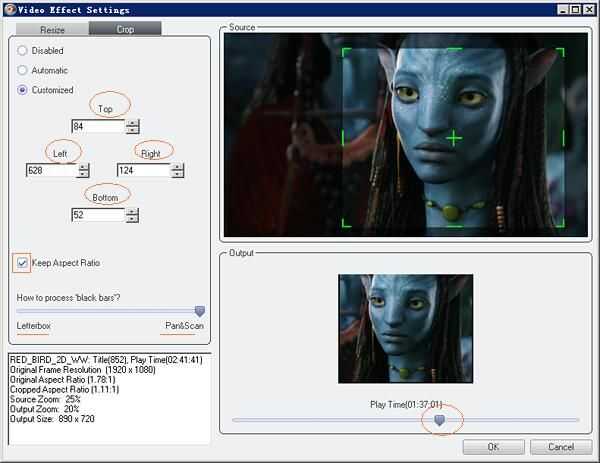Increase the Left crop value
Image resolution: width=600 pixels, height=463 pixels.
pyautogui.click(x=83, y=167)
